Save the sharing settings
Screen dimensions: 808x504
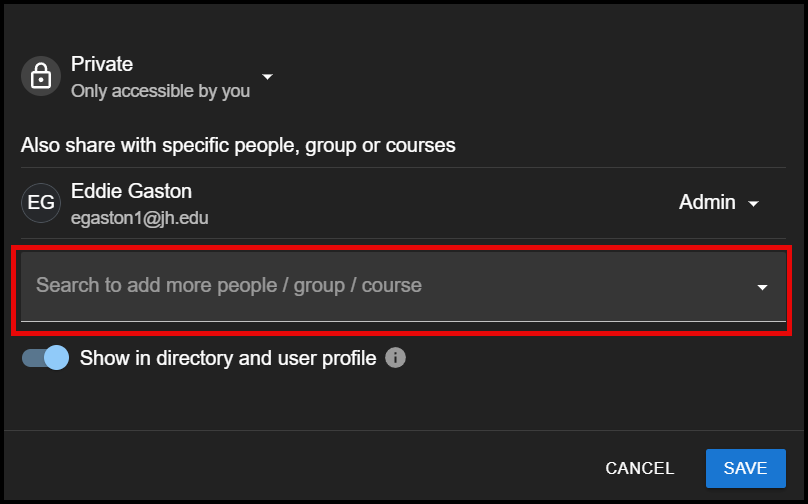coord(746,468)
